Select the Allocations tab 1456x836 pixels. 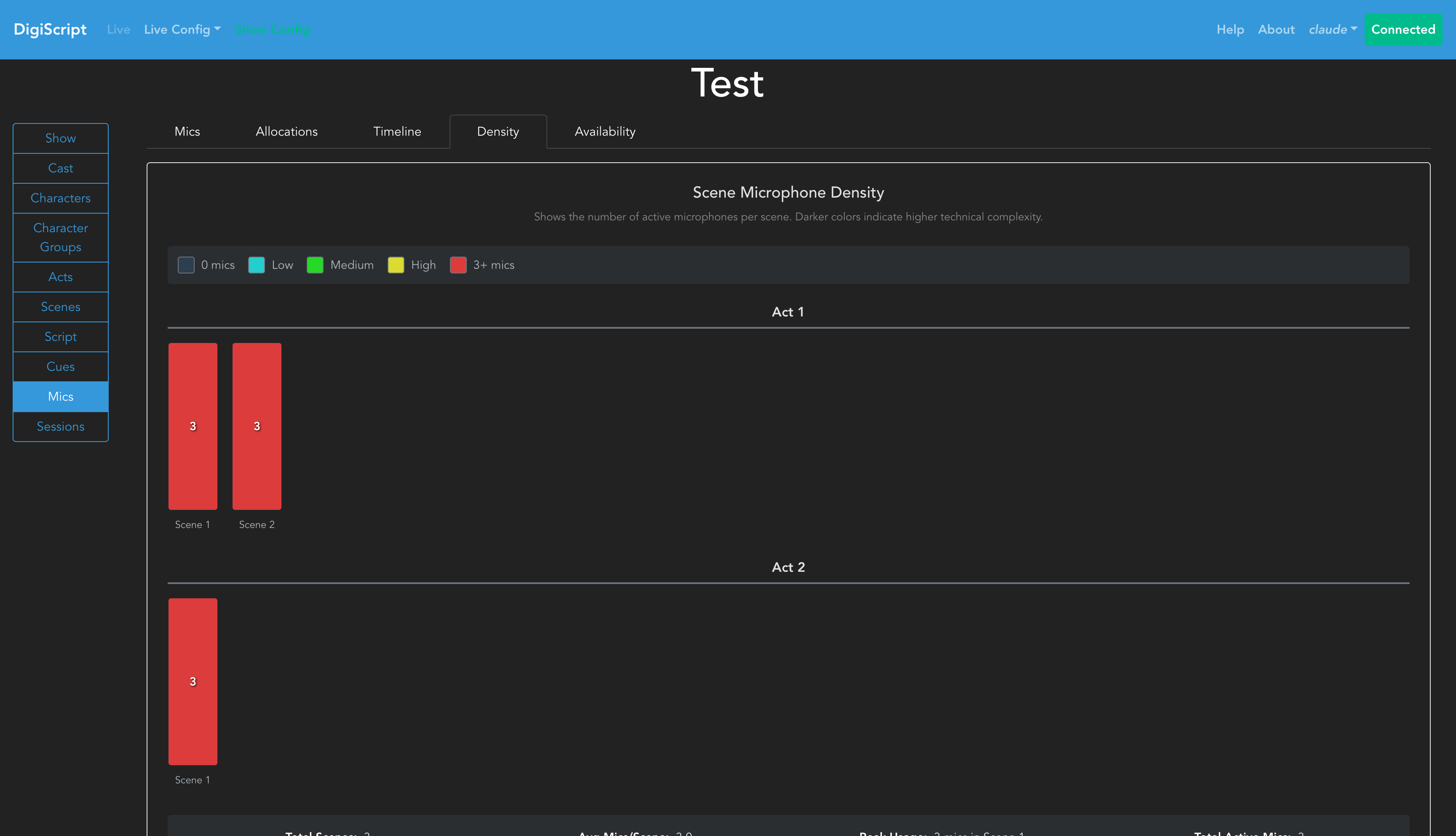pos(286,131)
